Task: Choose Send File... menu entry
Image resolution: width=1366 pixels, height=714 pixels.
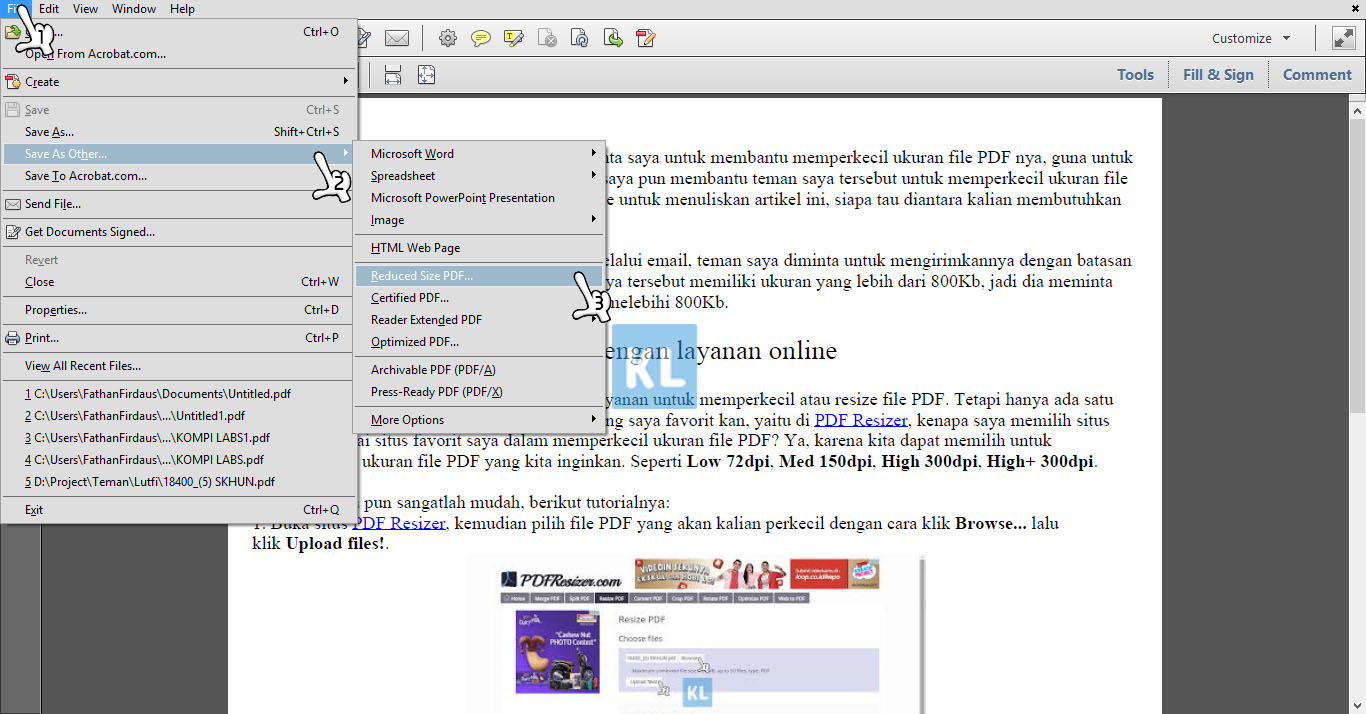Action: click(x=179, y=204)
